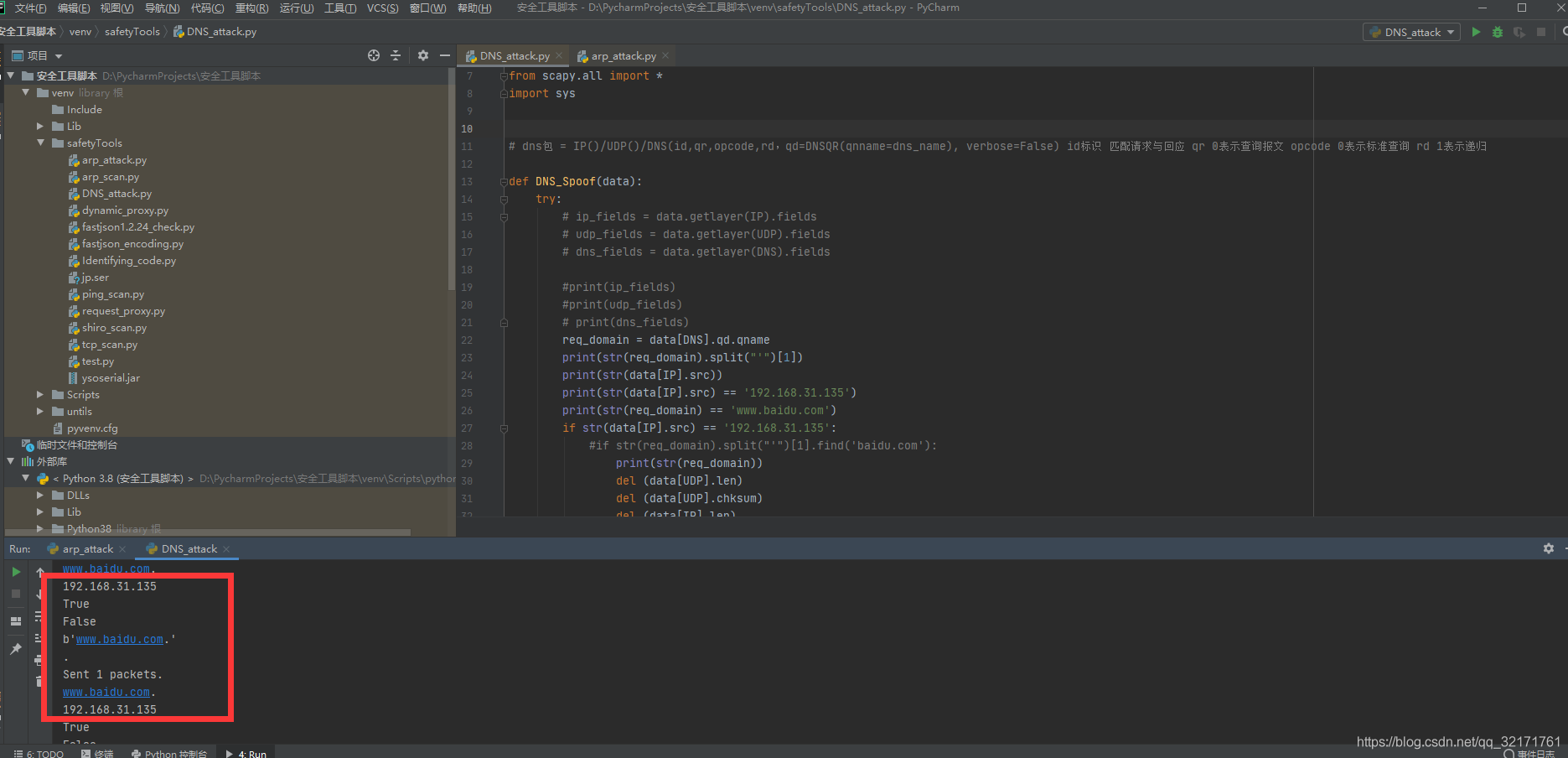Pin the Run tab with pushpin icon

point(16,649)
